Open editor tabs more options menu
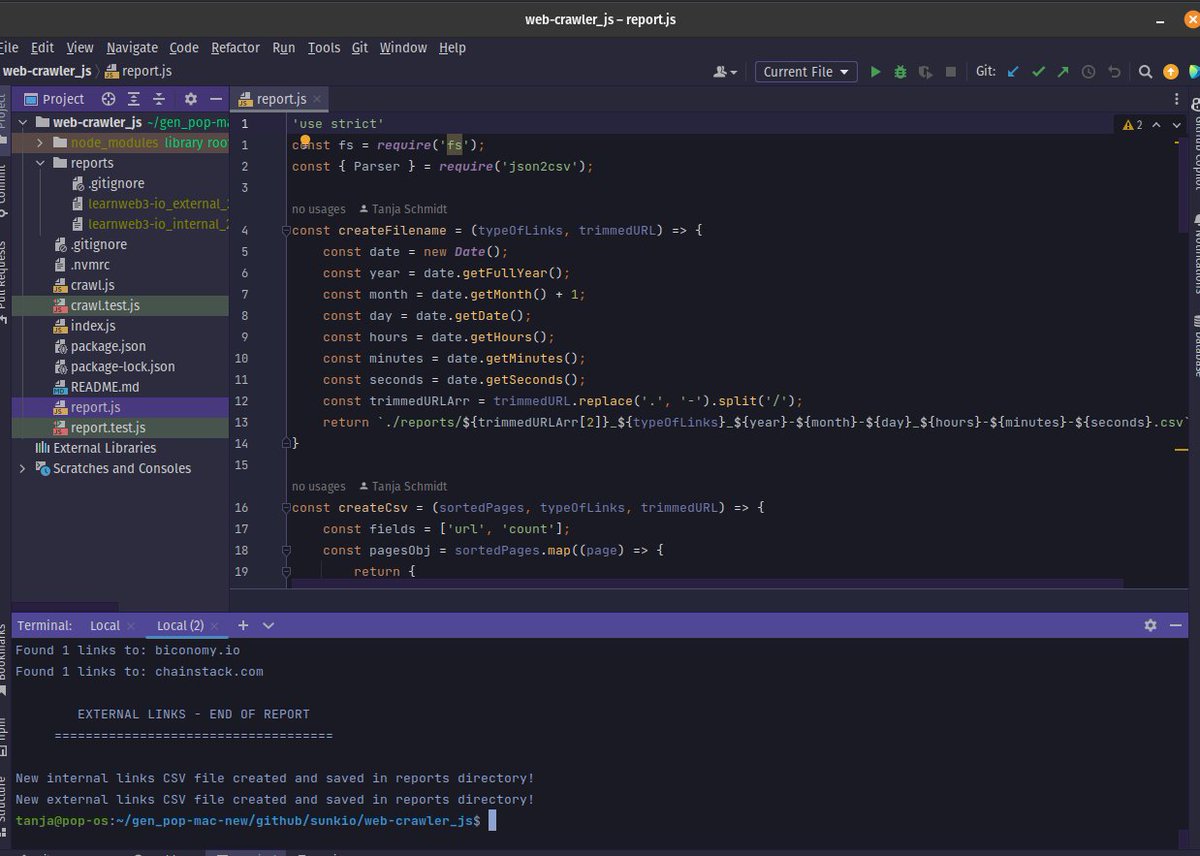Screen dimensions: 1200x856 tap(1176, 99)
